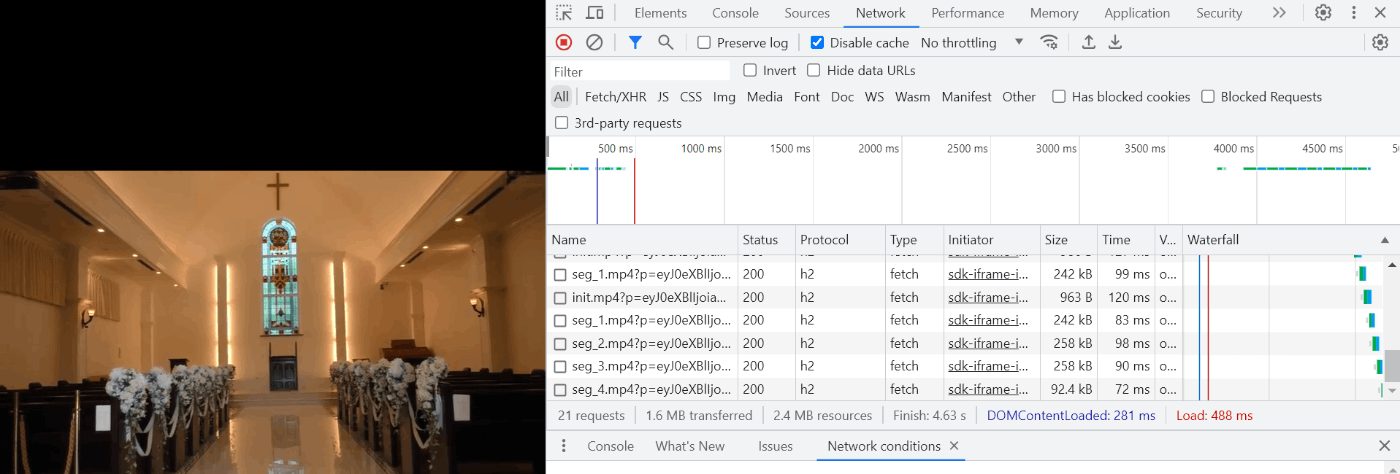Check the Blocked Requests option
The width and height of the screenshot is (1400, 474).
pos(1208,97)
